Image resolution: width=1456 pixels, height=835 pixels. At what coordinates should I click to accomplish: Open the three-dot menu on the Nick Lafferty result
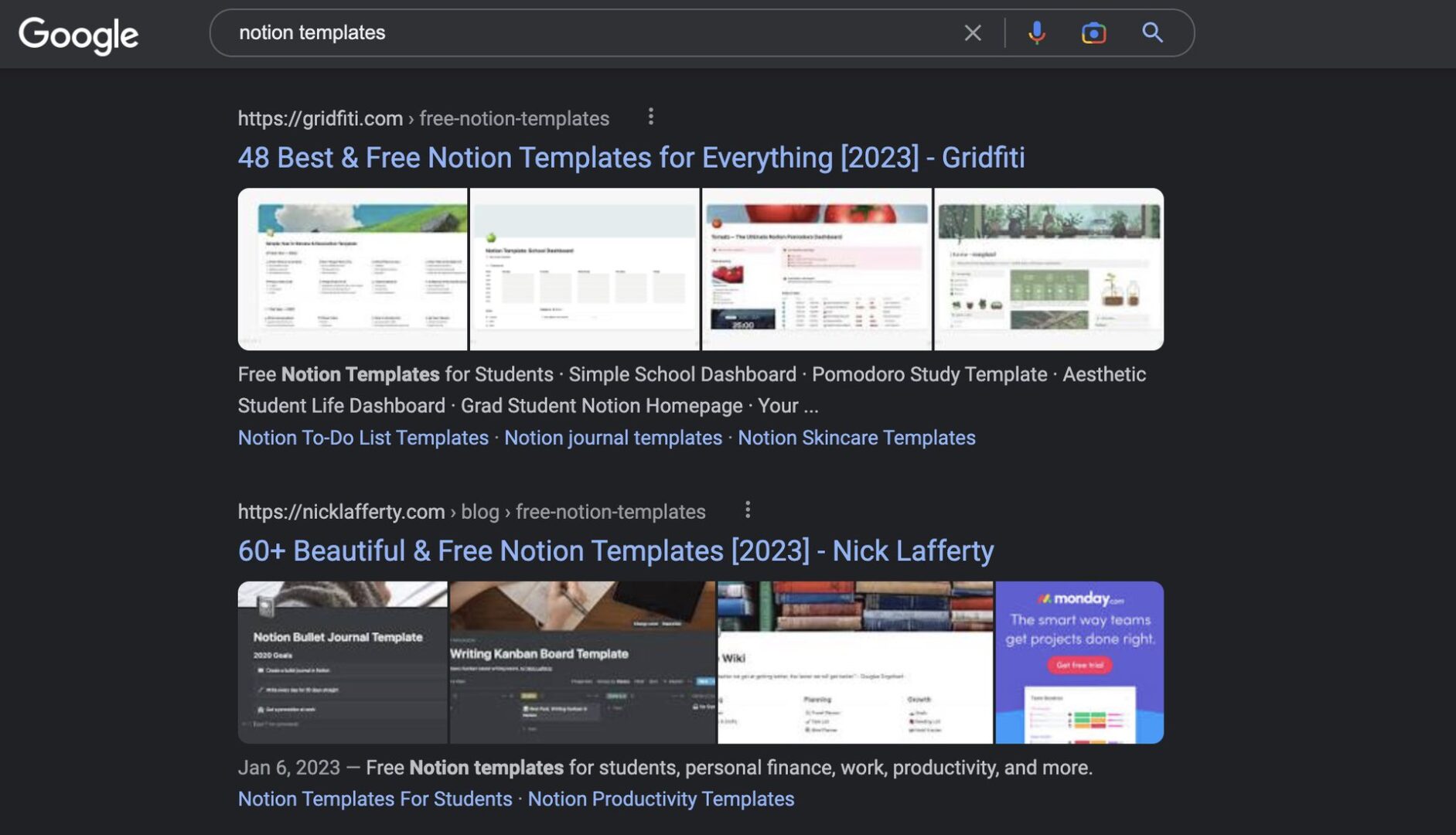pos(748,510)
